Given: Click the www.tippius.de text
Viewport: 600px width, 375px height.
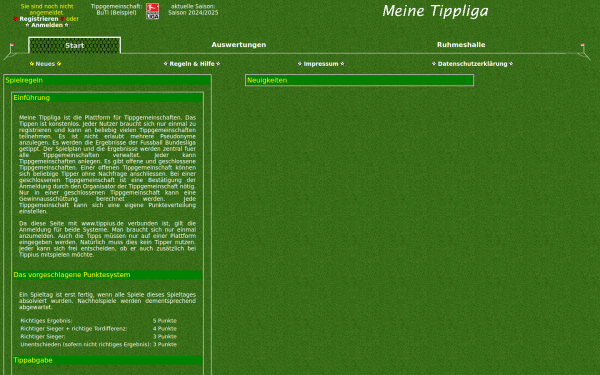Looking at the screenshot, I should (x=103, y=223).
